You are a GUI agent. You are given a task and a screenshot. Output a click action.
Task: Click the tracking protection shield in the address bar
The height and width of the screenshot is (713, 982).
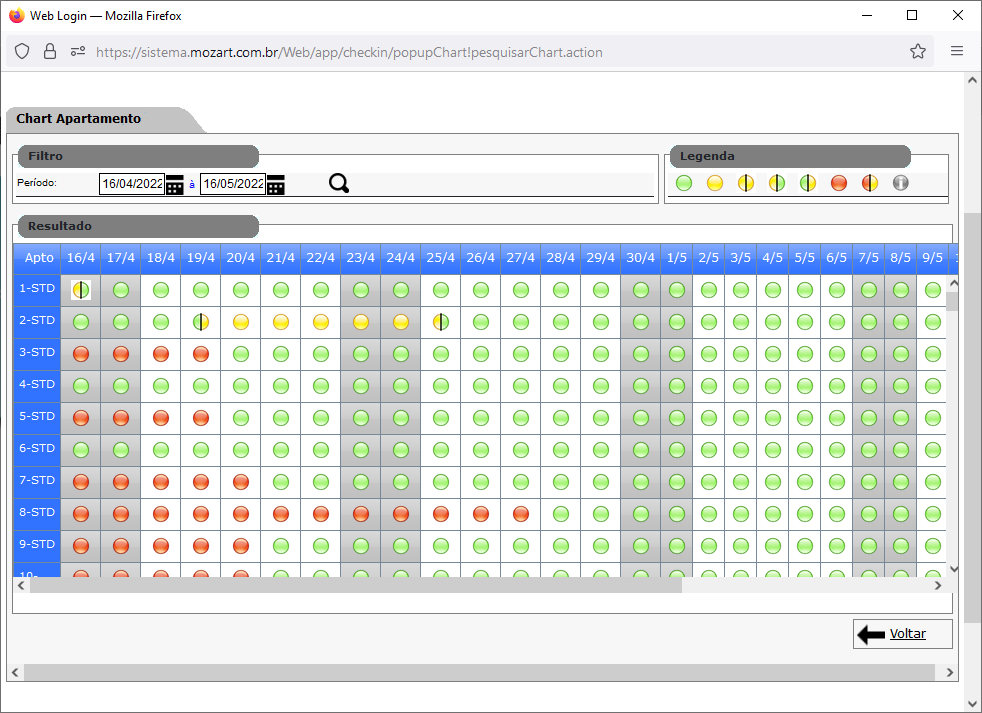tap(21, 51)
